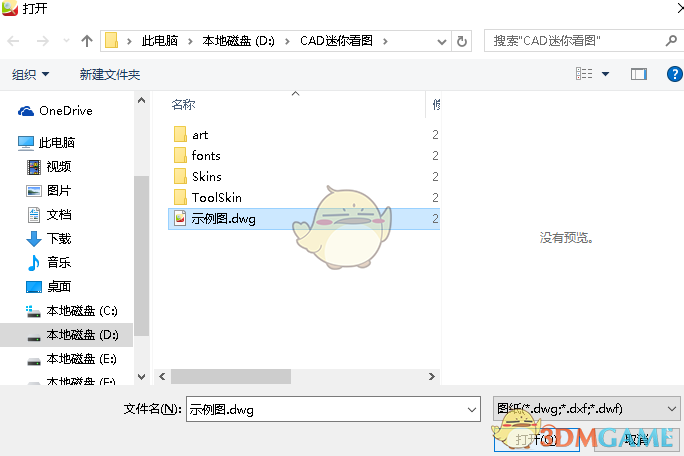Open the help question mark icon

tap(674, 74)
